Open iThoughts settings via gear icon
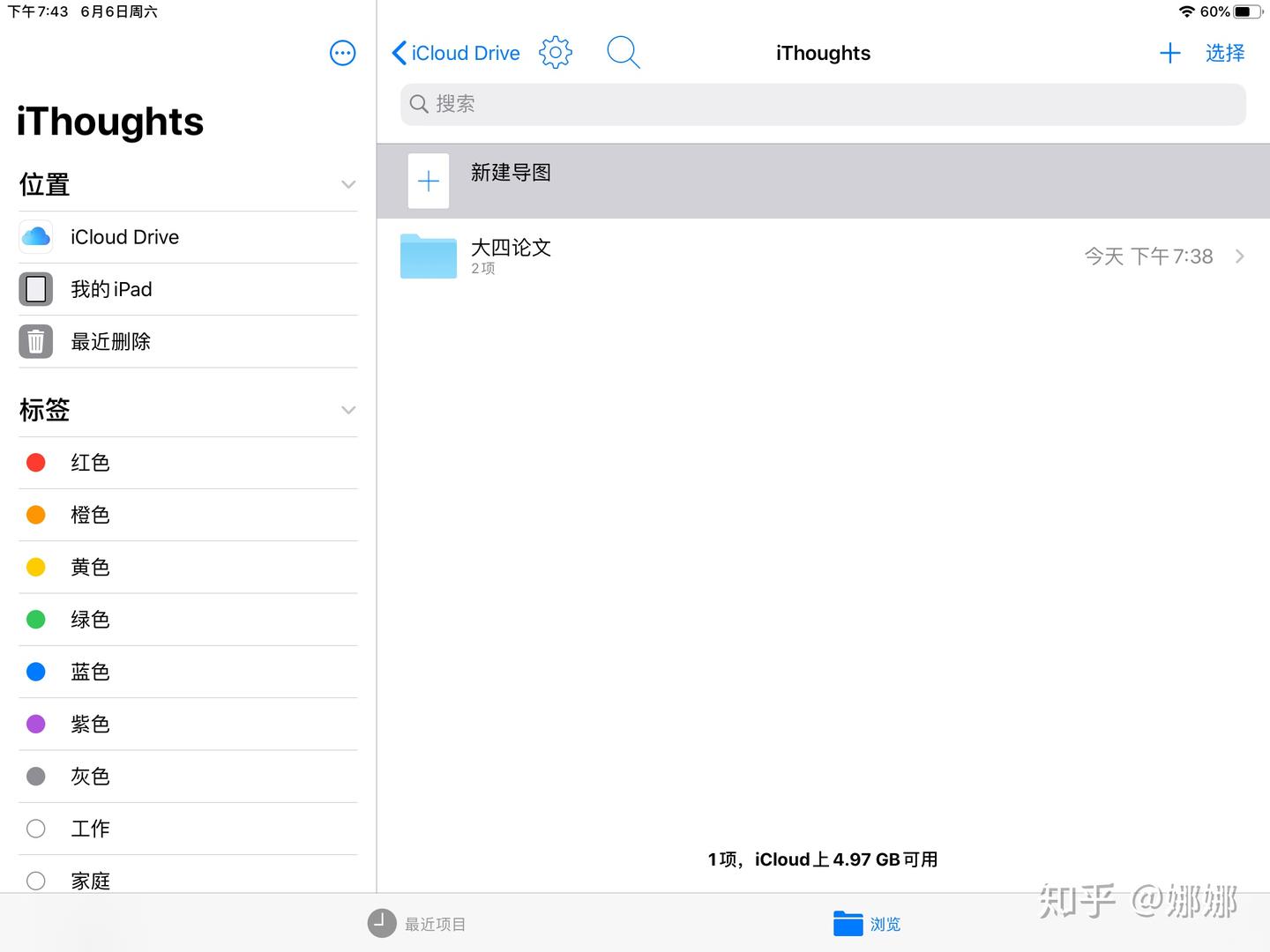The width and height of the screenshot is (1270, 952). pos(555,52)
